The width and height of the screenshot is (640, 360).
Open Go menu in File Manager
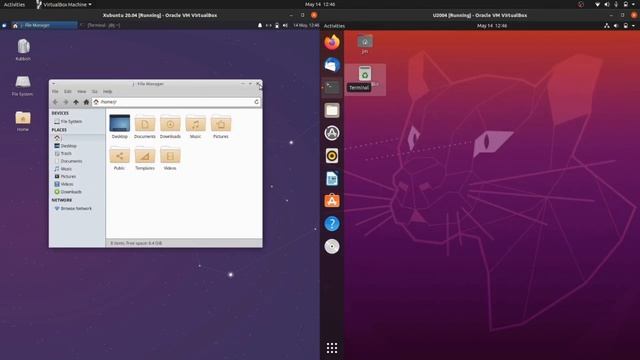click(x=94, y=91)
